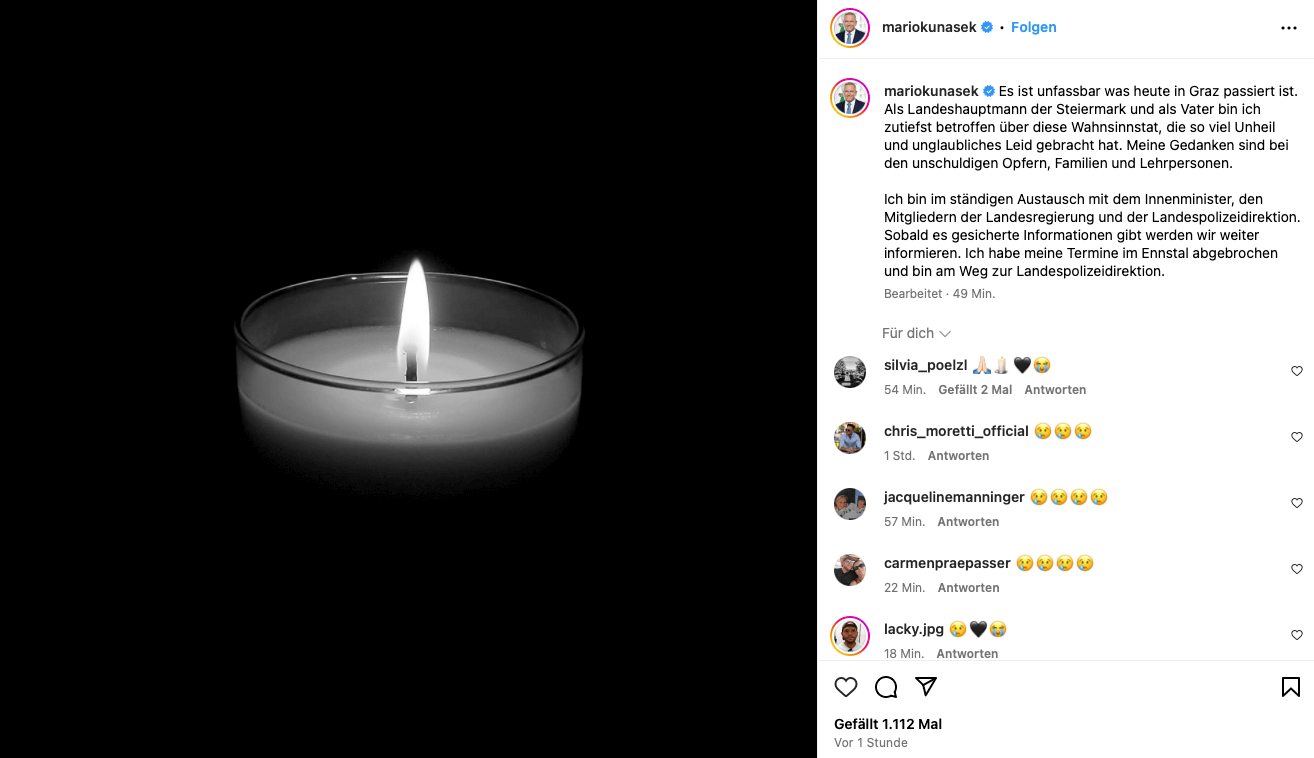Viewport: 1314px width, 758px height.
Task: Like chris_moretti_official's comment
Action: 1296,437
